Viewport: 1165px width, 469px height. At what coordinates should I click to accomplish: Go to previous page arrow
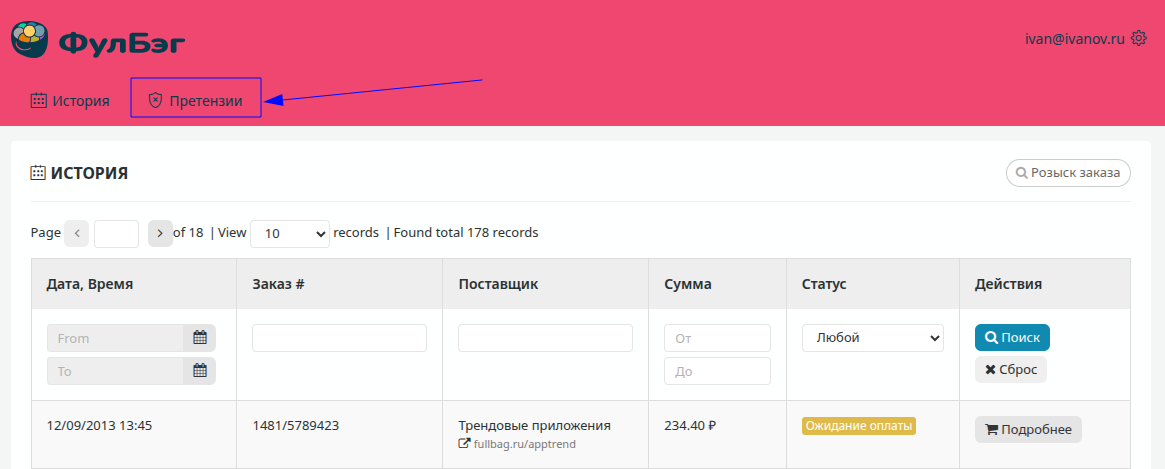tap(76, 233)
